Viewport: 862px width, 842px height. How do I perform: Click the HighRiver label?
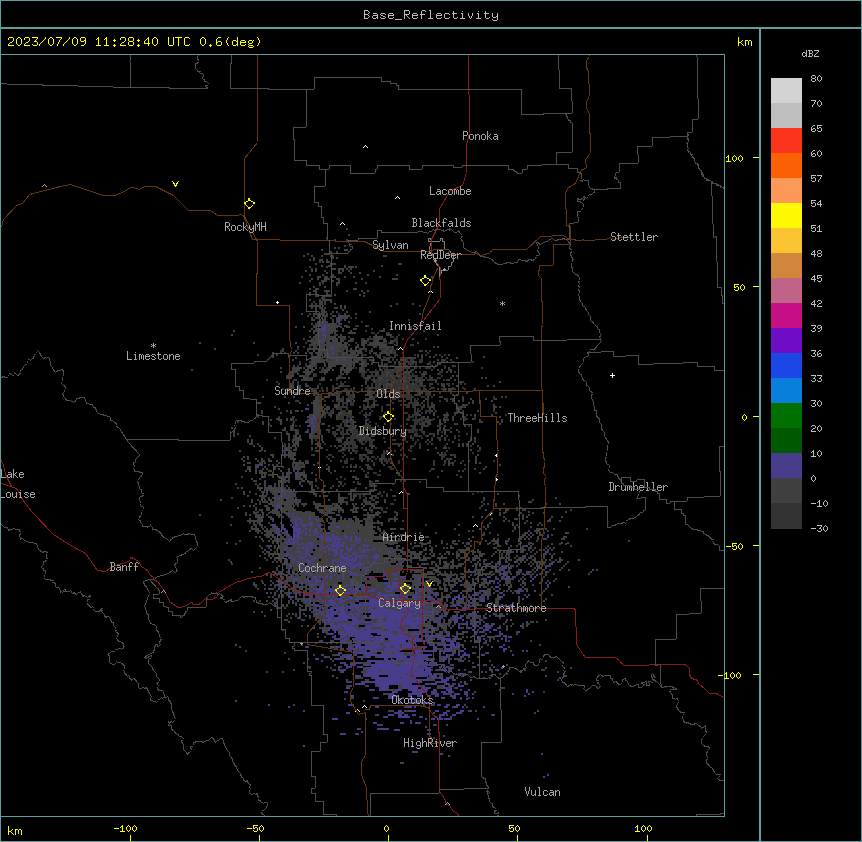click(430, 743)
